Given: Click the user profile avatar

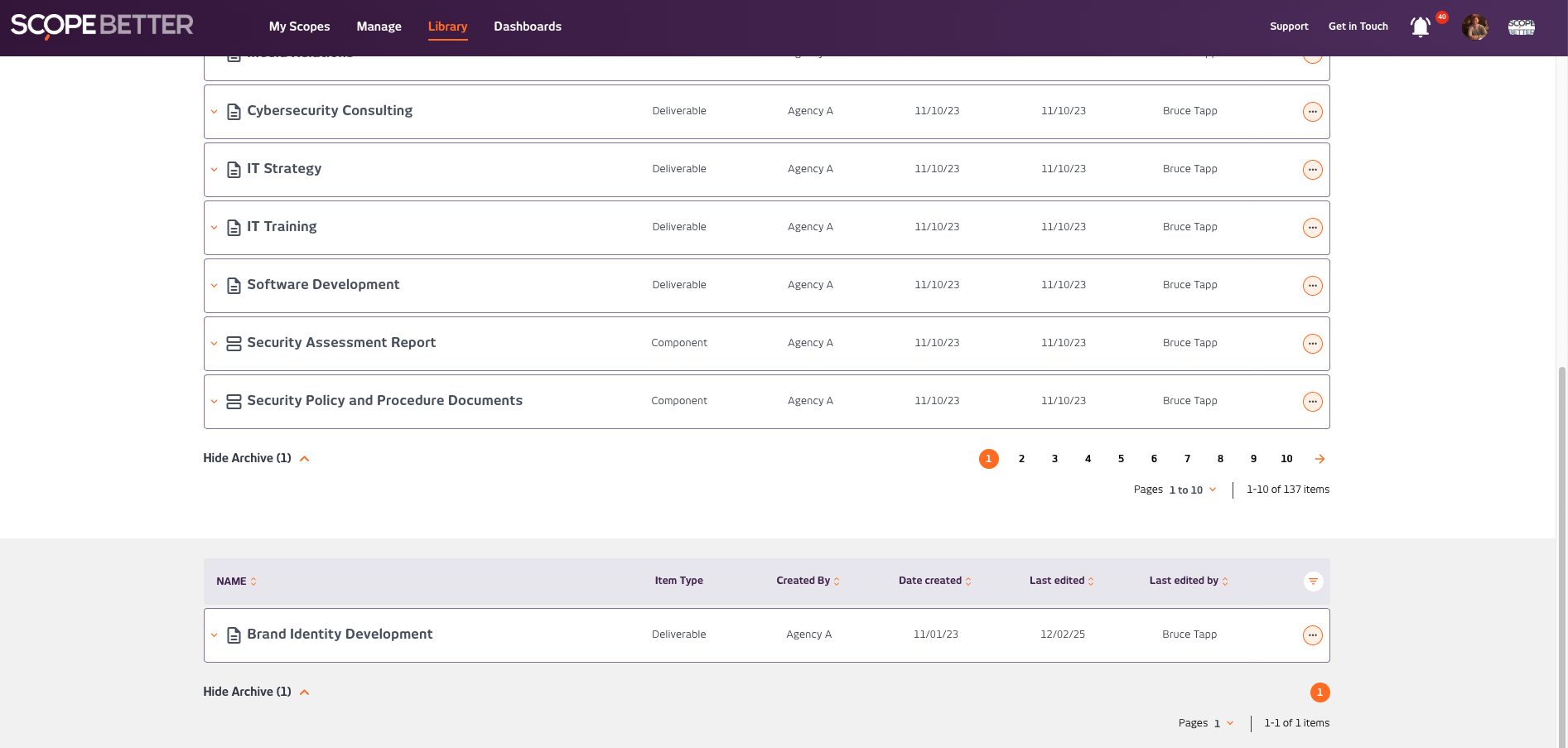Looking at the screenshot, I should pyautogui.click(x=1474, y=27).
